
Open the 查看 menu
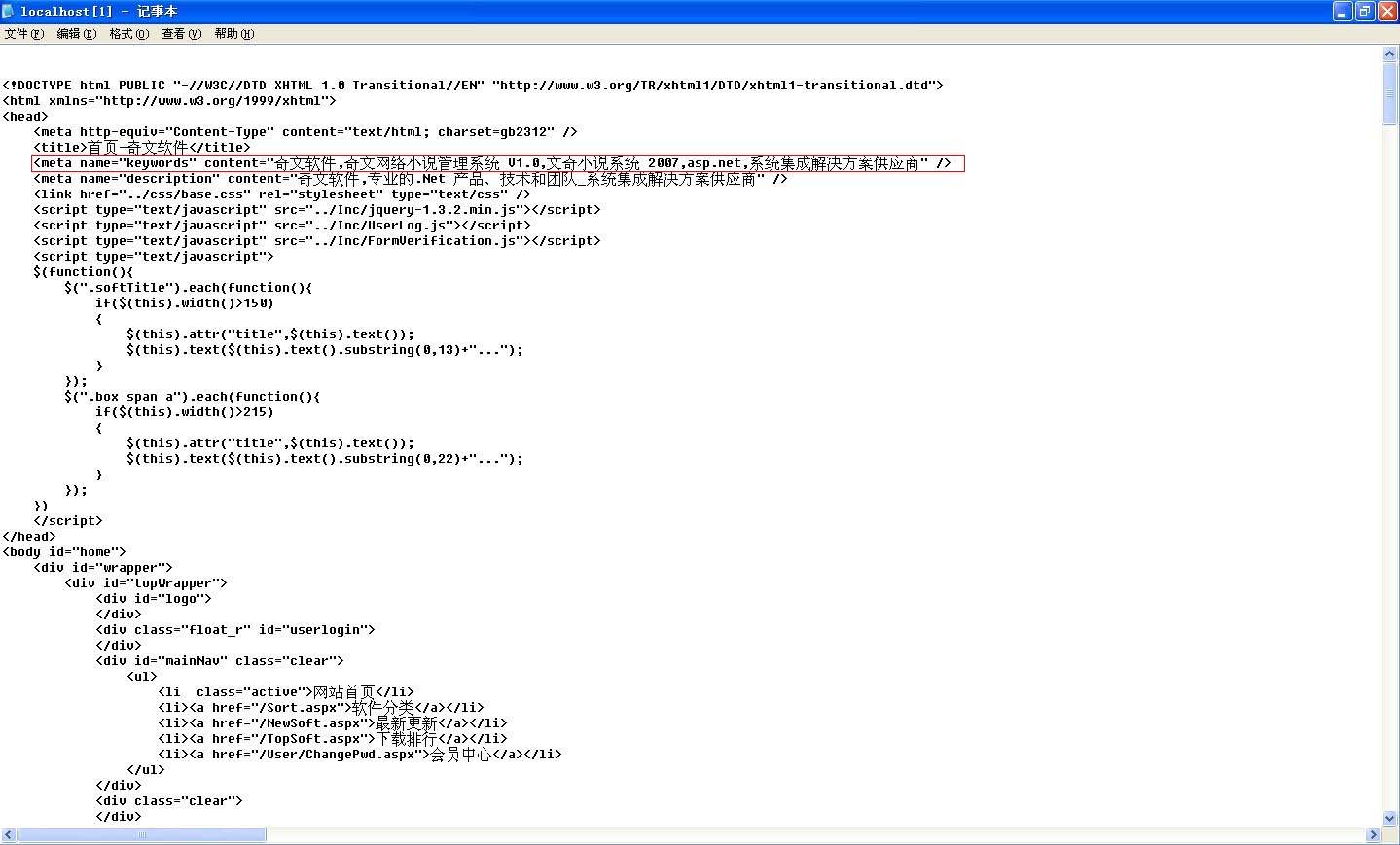click(182, 34)
